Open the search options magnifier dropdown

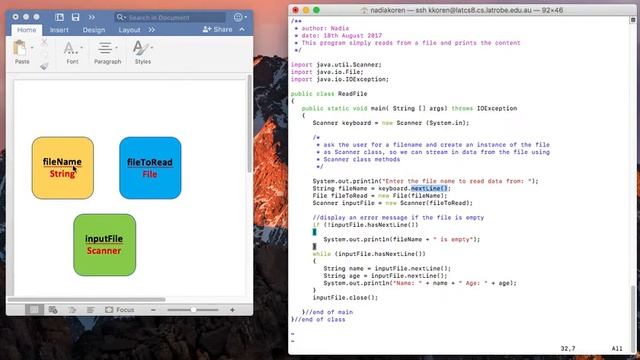pyautogui.click(x=121, y=17)
